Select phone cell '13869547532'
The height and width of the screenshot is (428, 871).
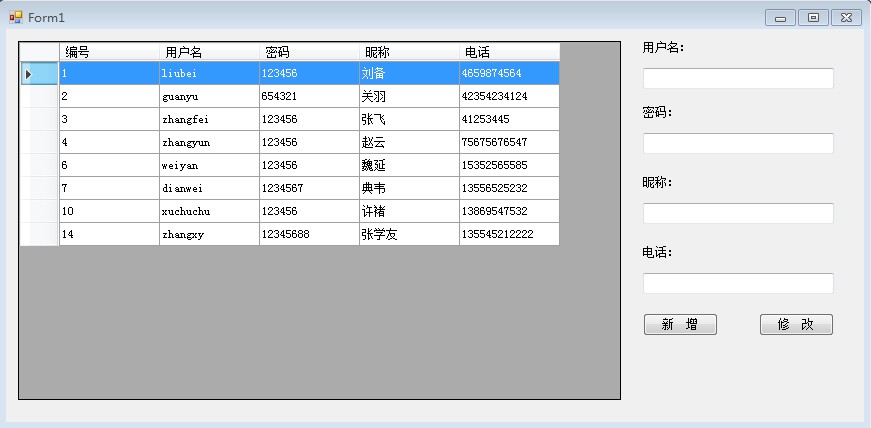click(x=509, y=212)
